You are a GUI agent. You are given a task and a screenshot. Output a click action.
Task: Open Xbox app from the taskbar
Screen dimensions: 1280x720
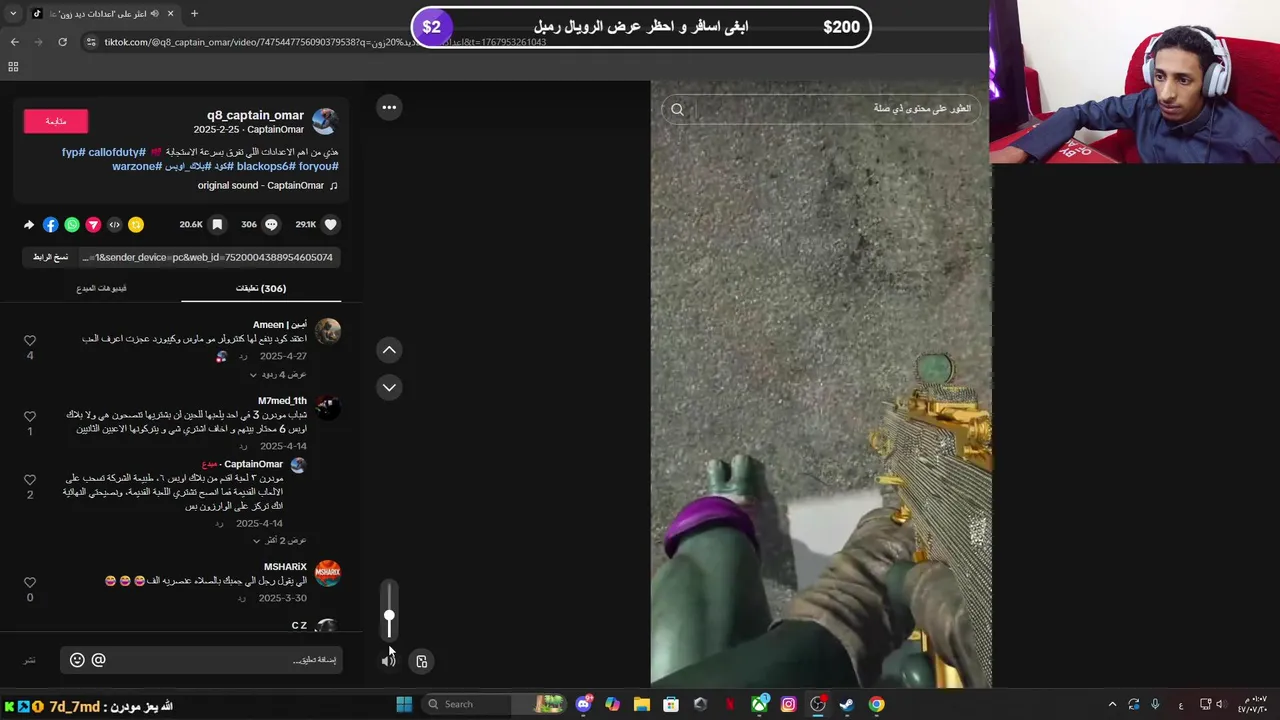(759, 704)
